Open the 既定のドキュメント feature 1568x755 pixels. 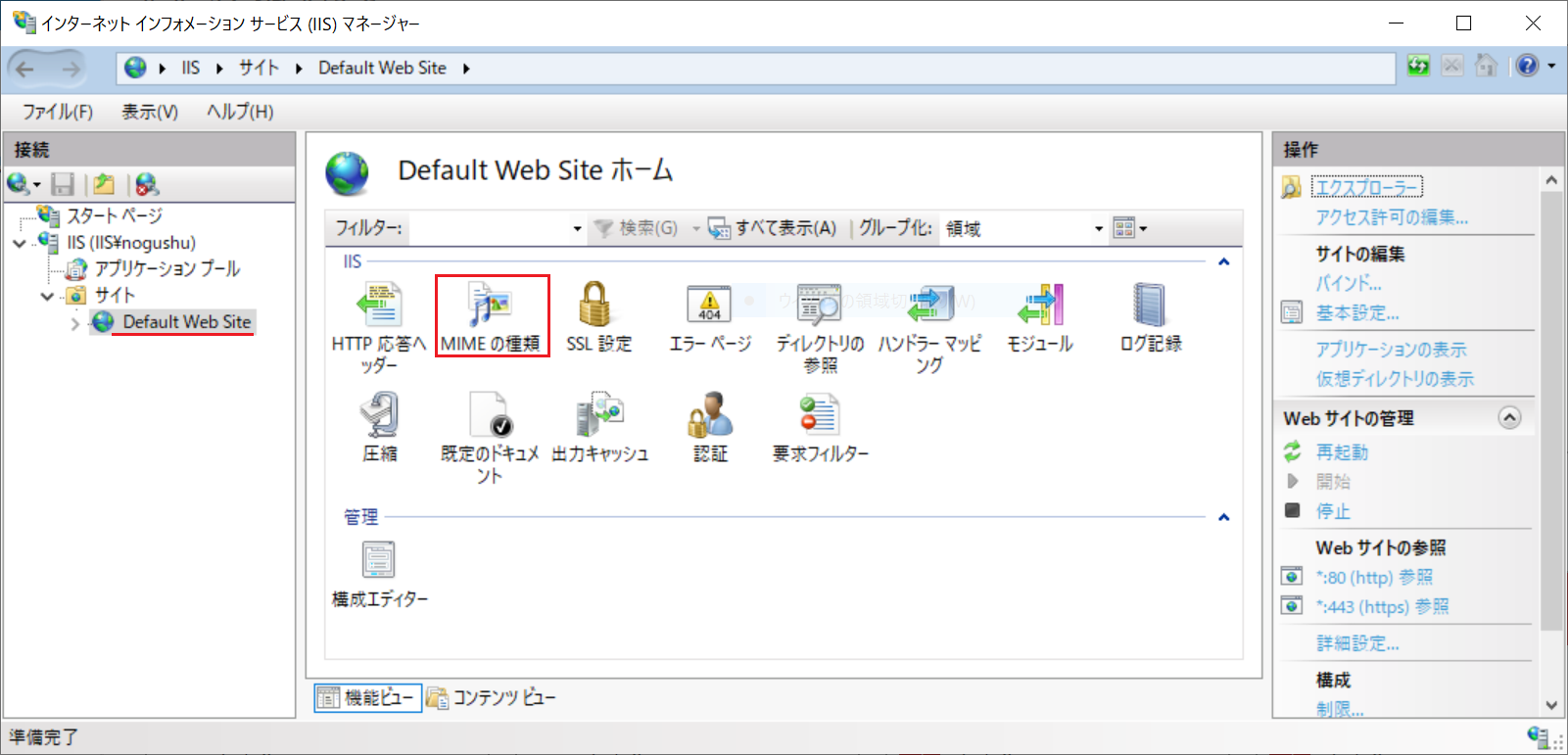[x=490, y=438]
